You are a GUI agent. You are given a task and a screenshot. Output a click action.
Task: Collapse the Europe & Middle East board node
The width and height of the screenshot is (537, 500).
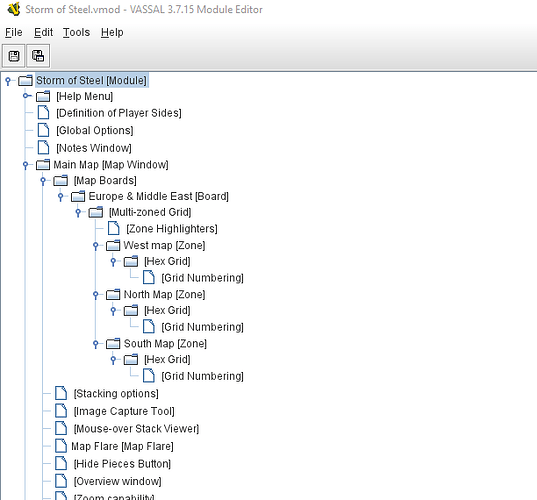coord(61,197)
